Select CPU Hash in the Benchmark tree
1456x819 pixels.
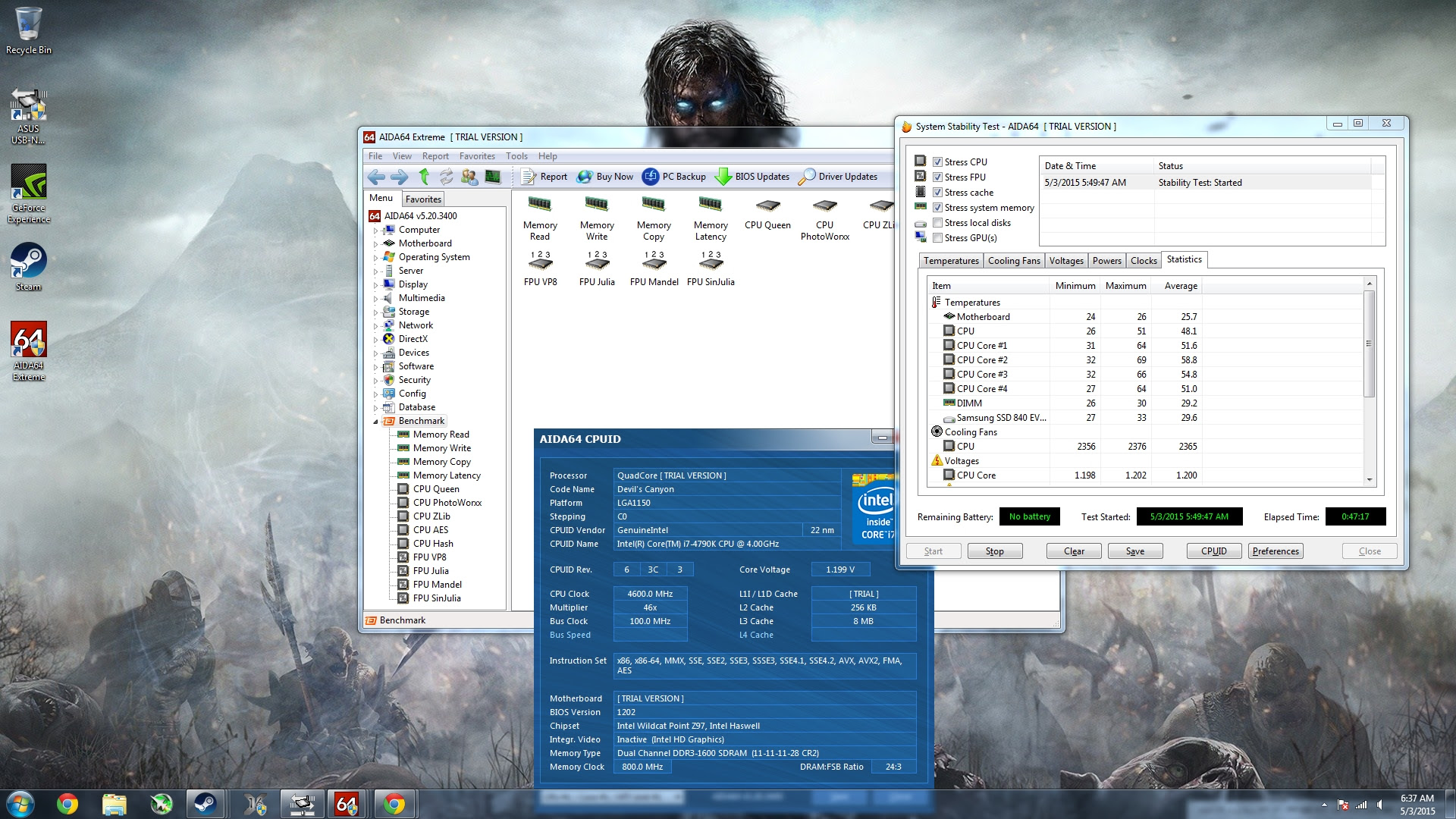[x=433, y=544]
